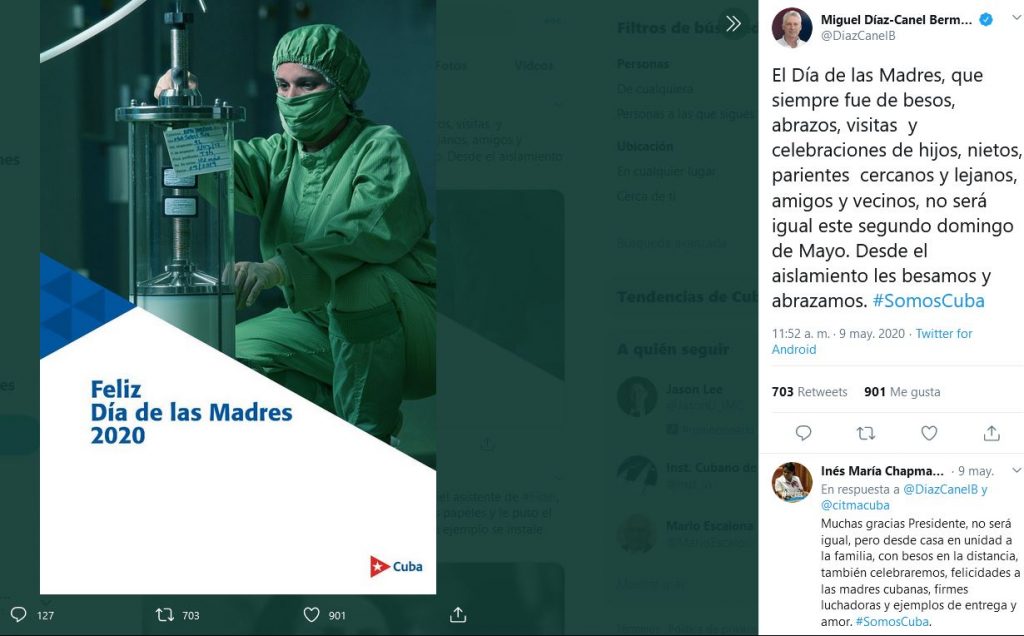1024x636 pixels.
Task: Like via the 901 heart below image
Action: pos(312,614)
